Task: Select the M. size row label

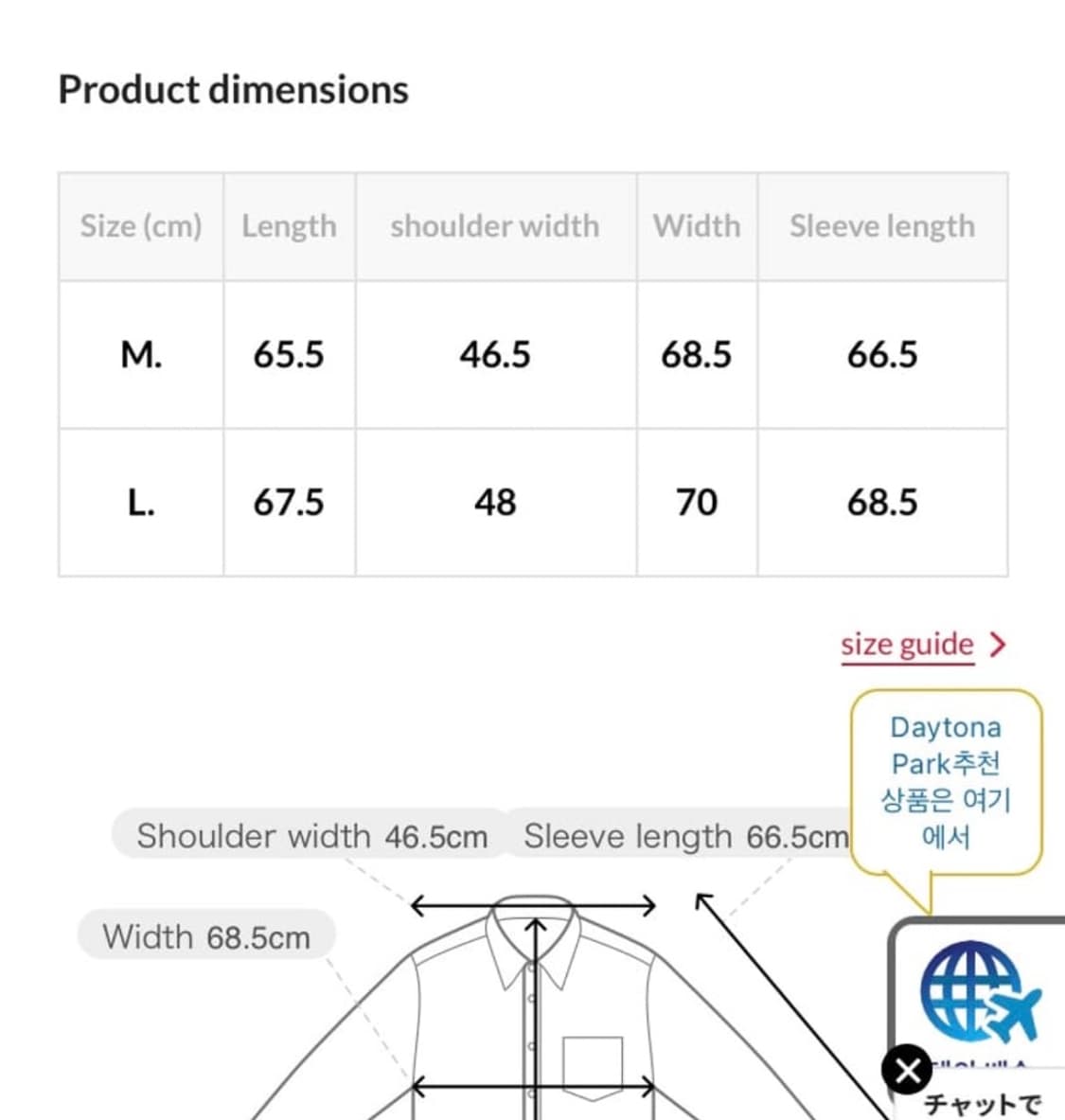Action: [x=141, y=355]
